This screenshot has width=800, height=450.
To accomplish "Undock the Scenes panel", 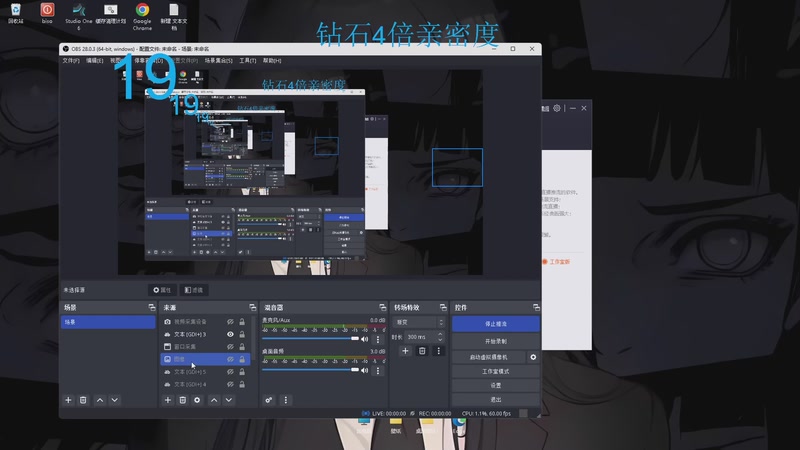I will 152,307.
